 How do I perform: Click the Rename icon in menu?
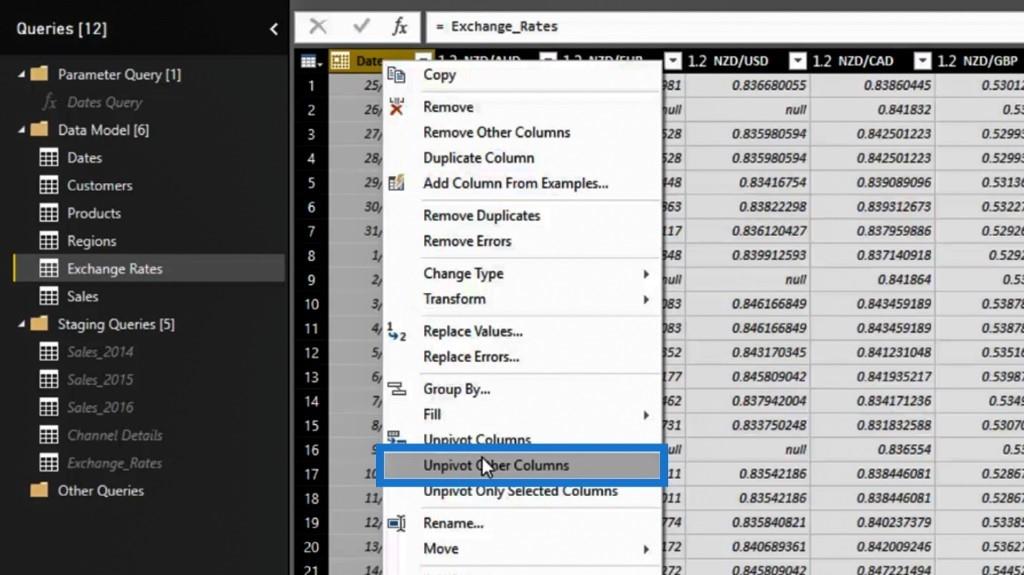396,523
